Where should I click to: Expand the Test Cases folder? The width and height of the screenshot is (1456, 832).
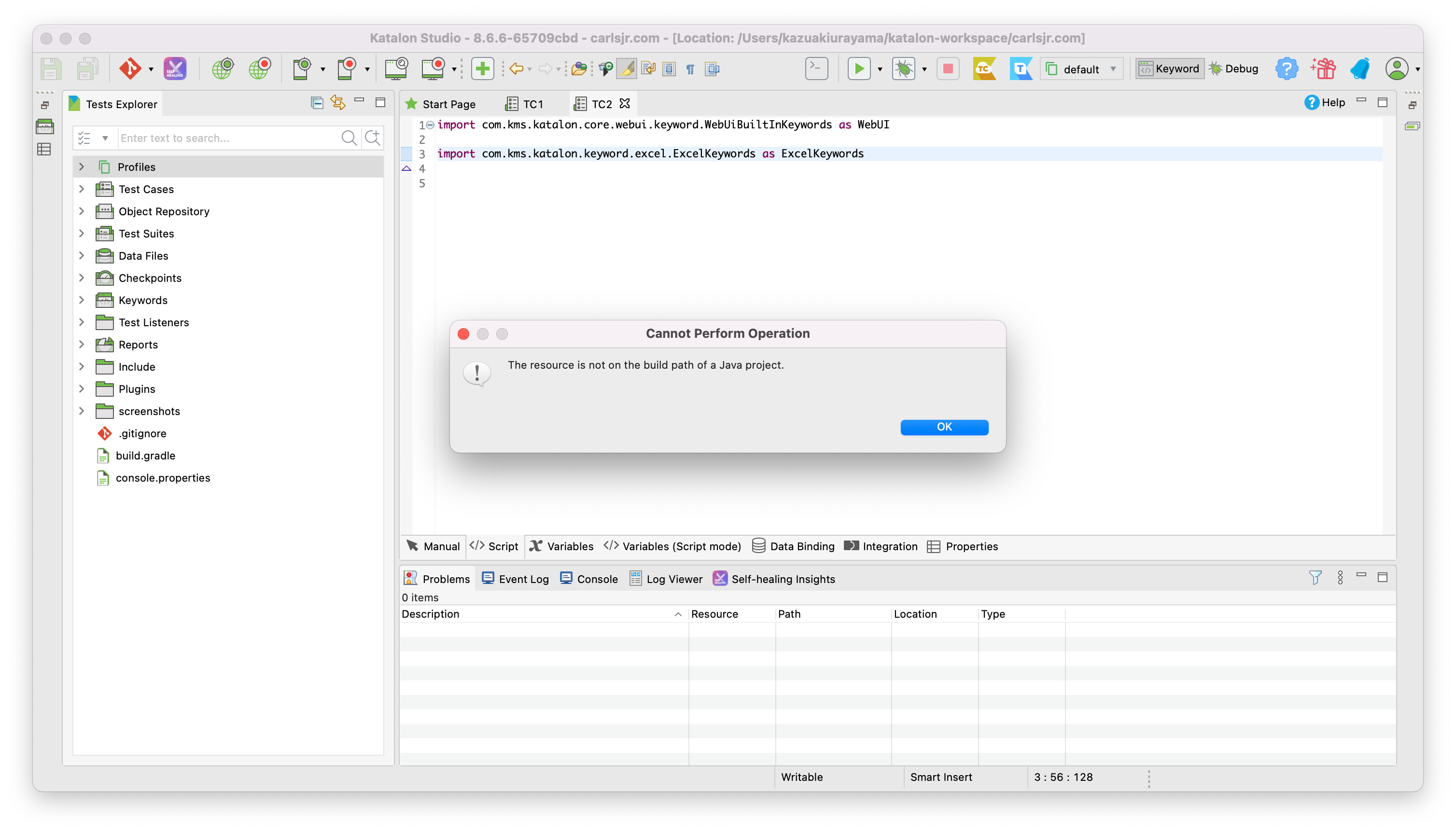[x=82, y=189]
